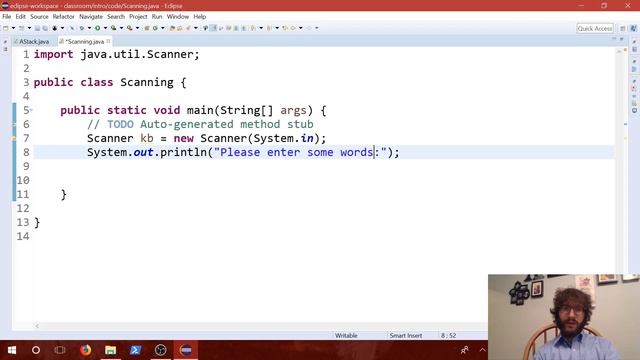Open Firefox from the taskbar
Viewport: 640px width, 360px height.
click(x=85, y=350)
